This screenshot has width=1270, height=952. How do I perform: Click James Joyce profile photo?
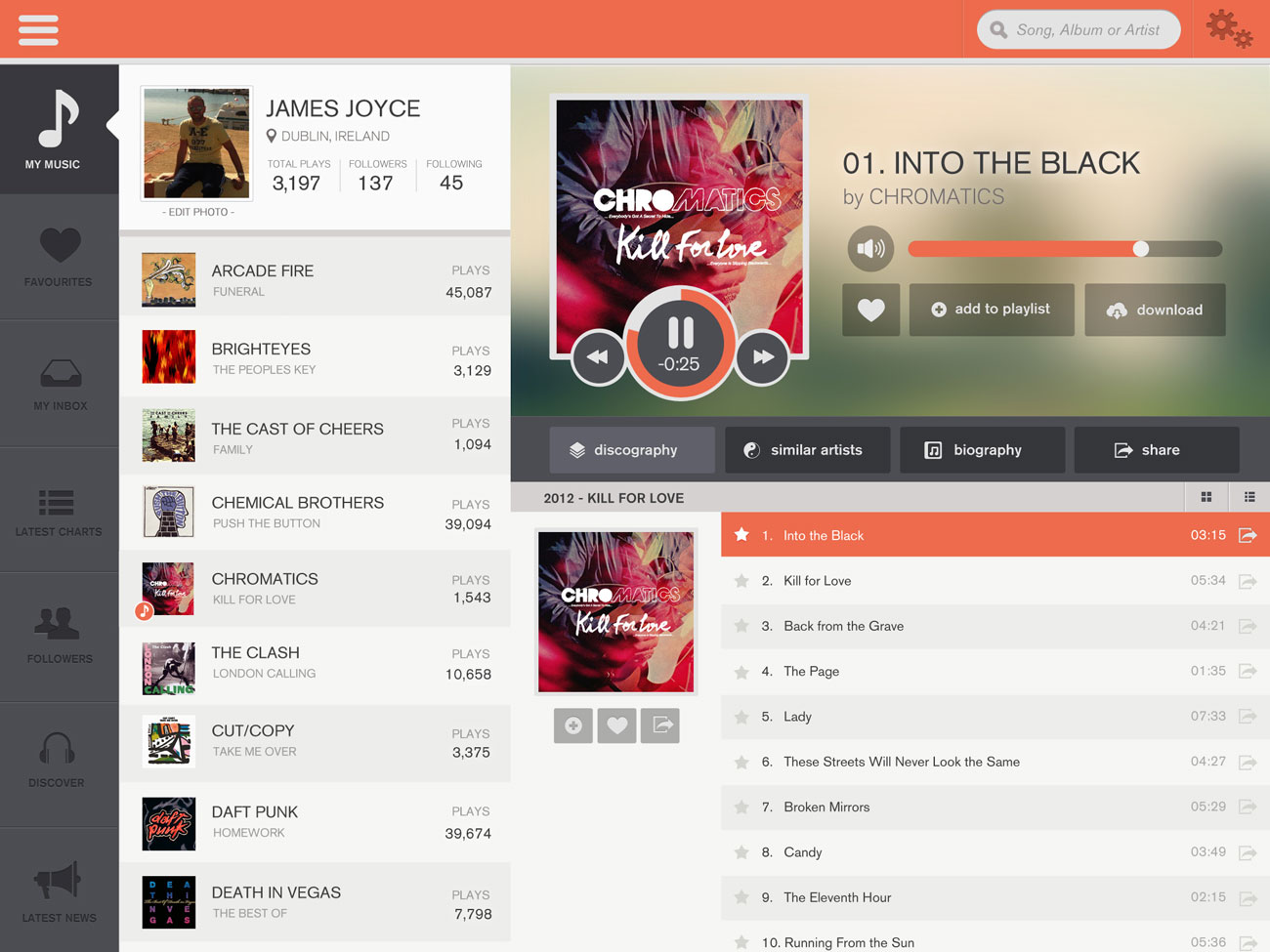coord(196,143)
